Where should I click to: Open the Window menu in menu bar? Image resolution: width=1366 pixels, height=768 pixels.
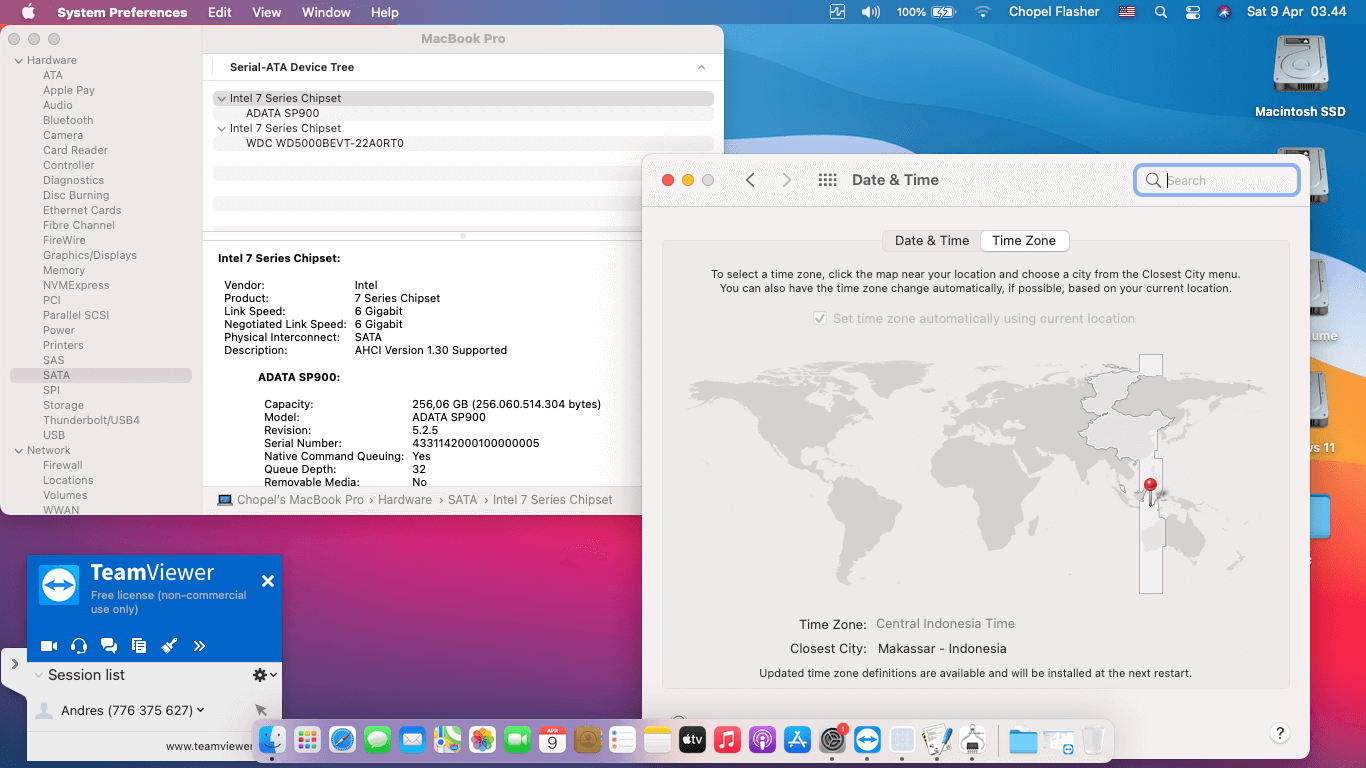click(x=325, y=12)
